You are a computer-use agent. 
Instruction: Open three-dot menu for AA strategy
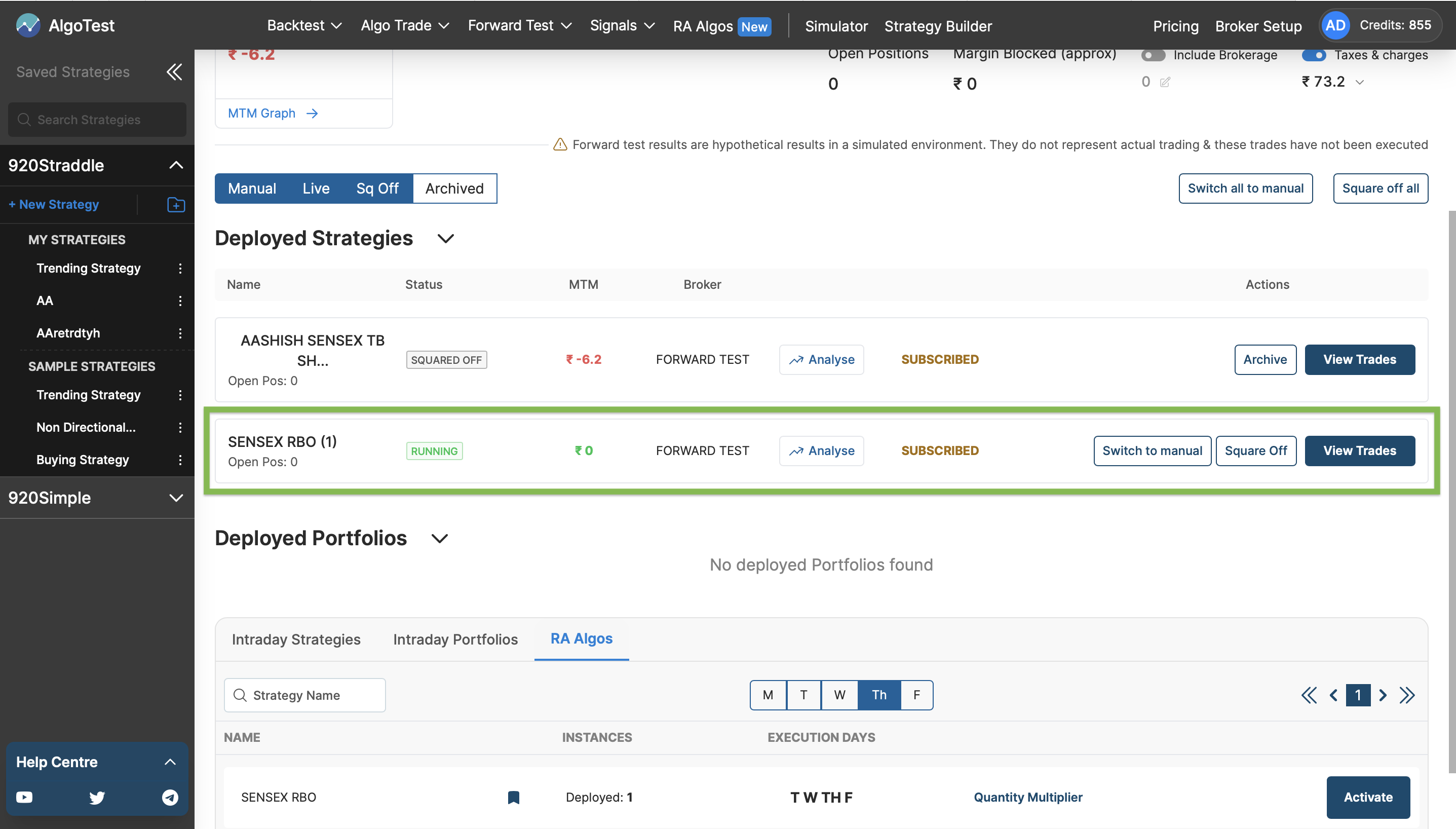pyautogui.click(x=180, y=300)
